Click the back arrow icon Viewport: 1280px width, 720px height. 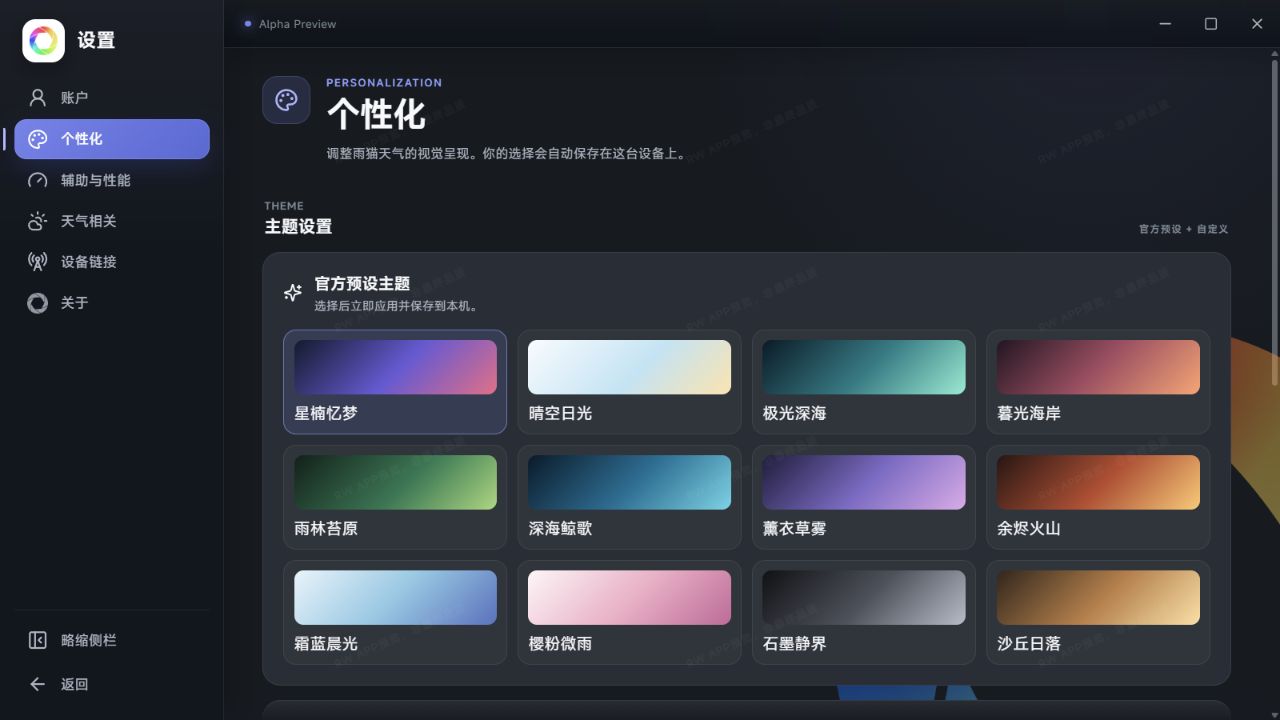(x=37, y=684)
